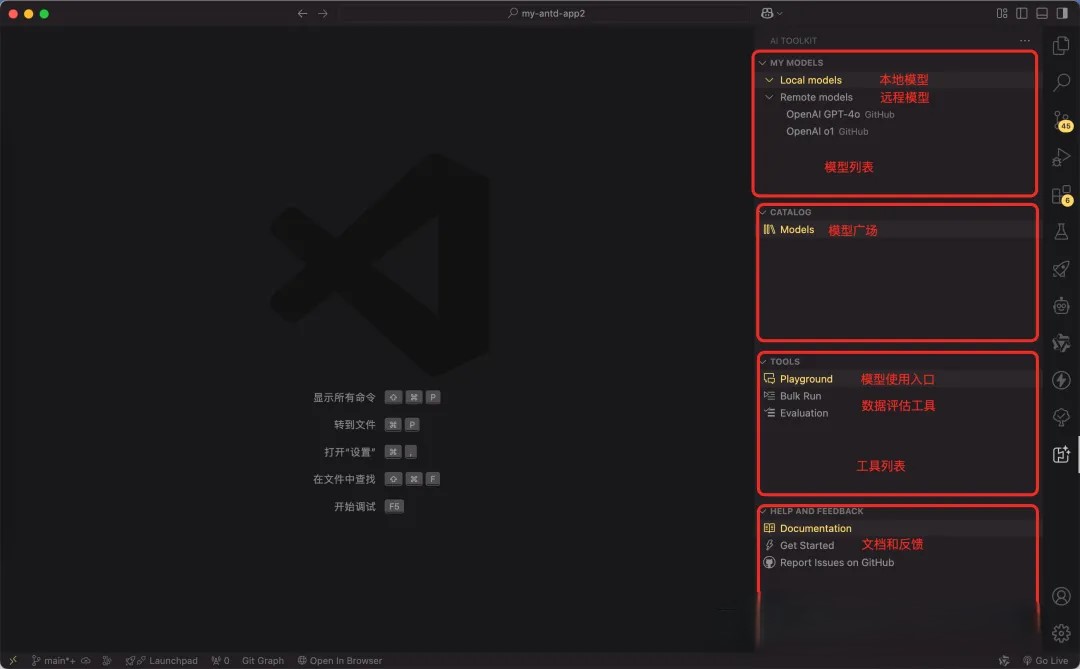
Task: Open the Accounts menu icon
Action: [x=1061, y=596]
